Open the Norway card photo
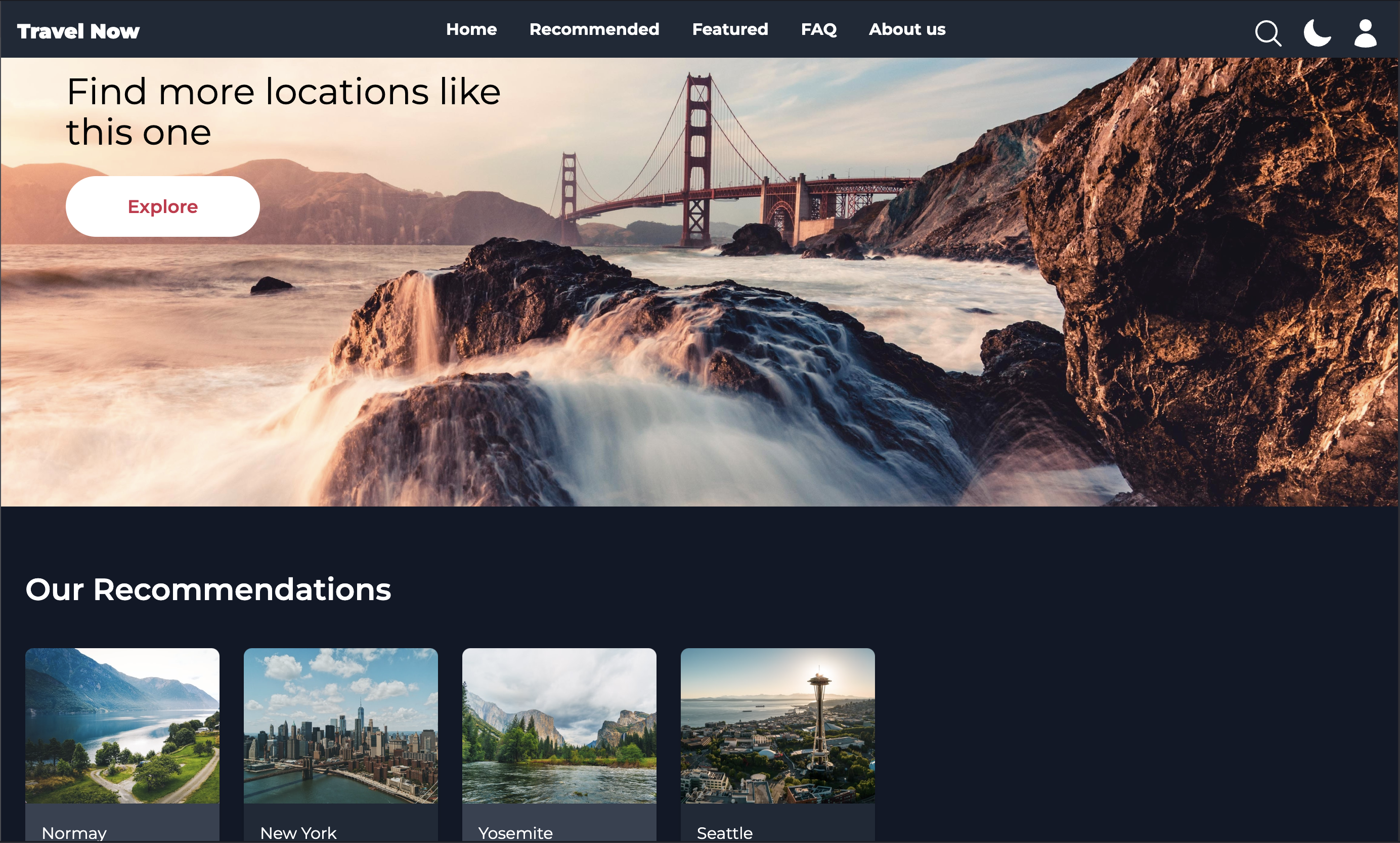Image resolution: width=1400 pixels, height=843 pixels. point(122,726)
